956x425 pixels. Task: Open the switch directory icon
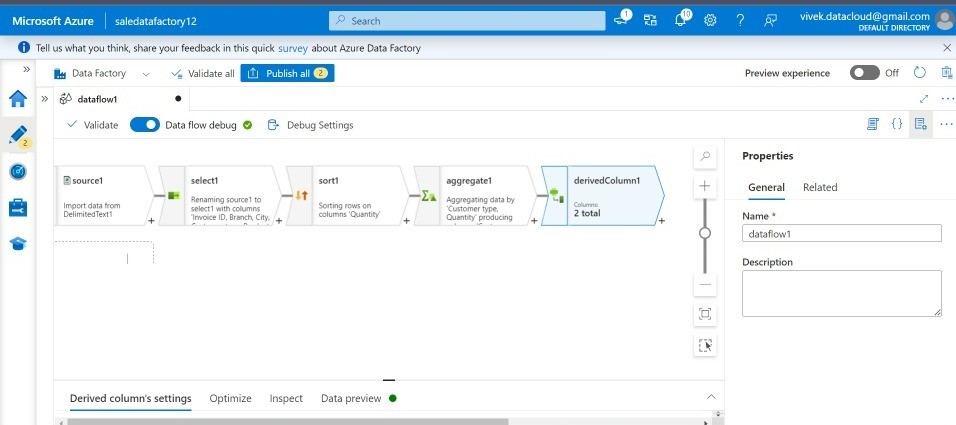click(651, 20)
